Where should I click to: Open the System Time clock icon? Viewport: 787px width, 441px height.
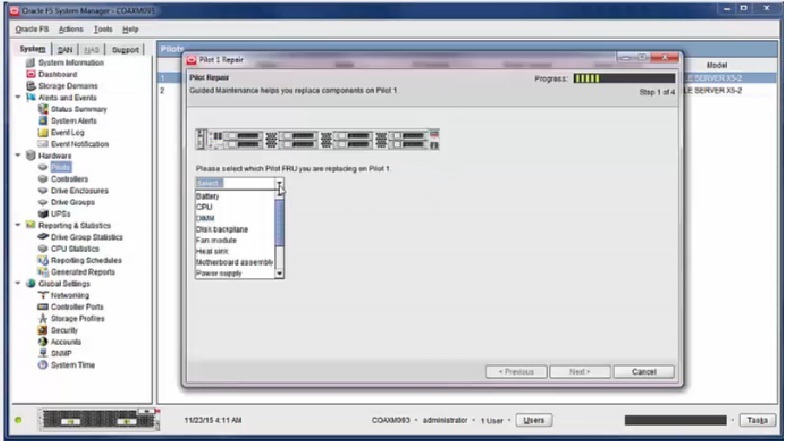pos(43,365)
